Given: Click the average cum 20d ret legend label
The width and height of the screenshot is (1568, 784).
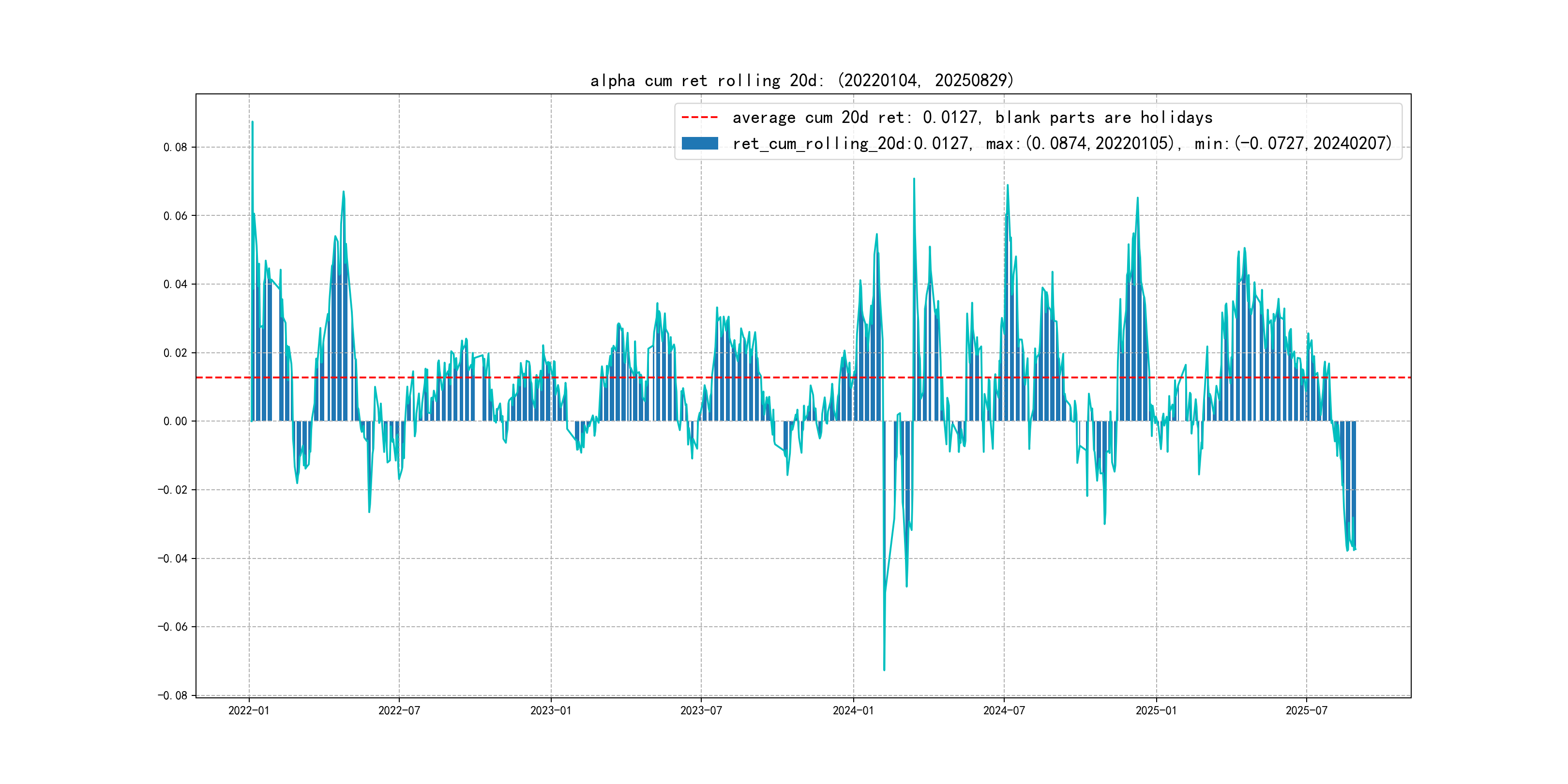Looking at the screenshot, I should coord(972,117).
